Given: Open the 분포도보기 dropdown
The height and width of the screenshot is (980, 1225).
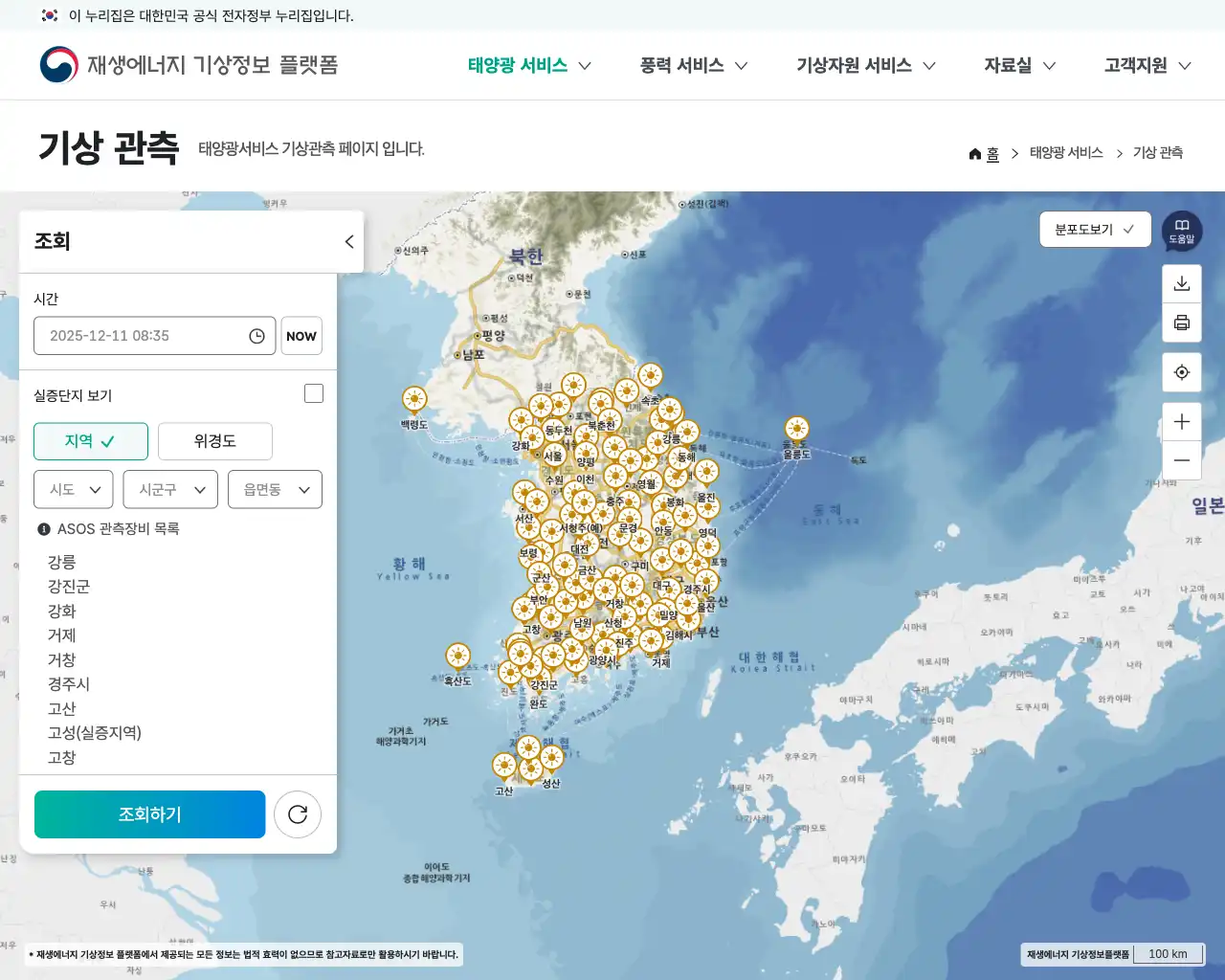Looking at the screenshot, I should point(1095,229).
